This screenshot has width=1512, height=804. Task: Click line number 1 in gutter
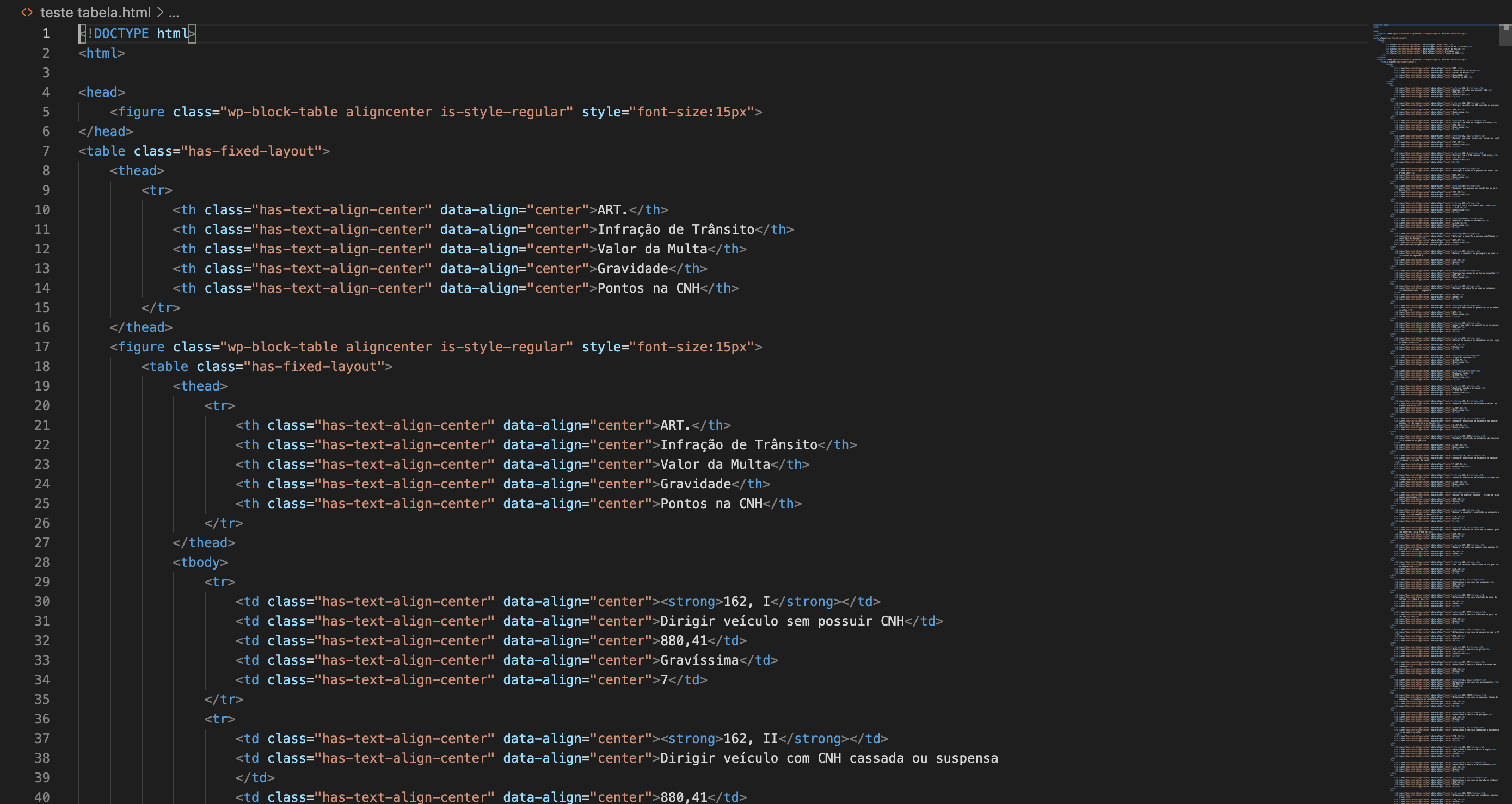46,33
